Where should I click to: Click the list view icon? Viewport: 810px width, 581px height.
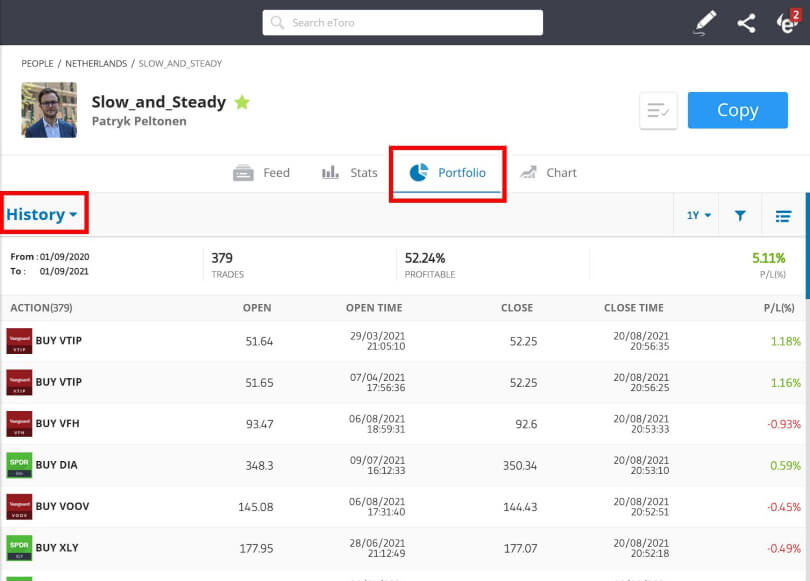(x=783, y=216)
